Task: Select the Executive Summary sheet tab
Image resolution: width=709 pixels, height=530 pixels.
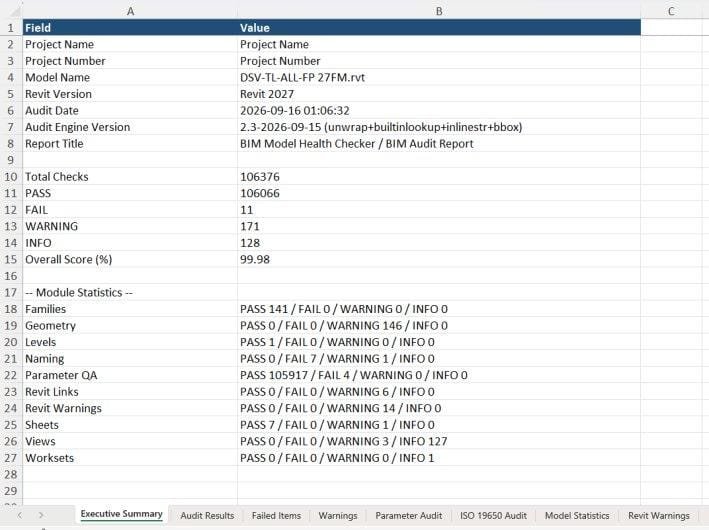Action: 121,514
